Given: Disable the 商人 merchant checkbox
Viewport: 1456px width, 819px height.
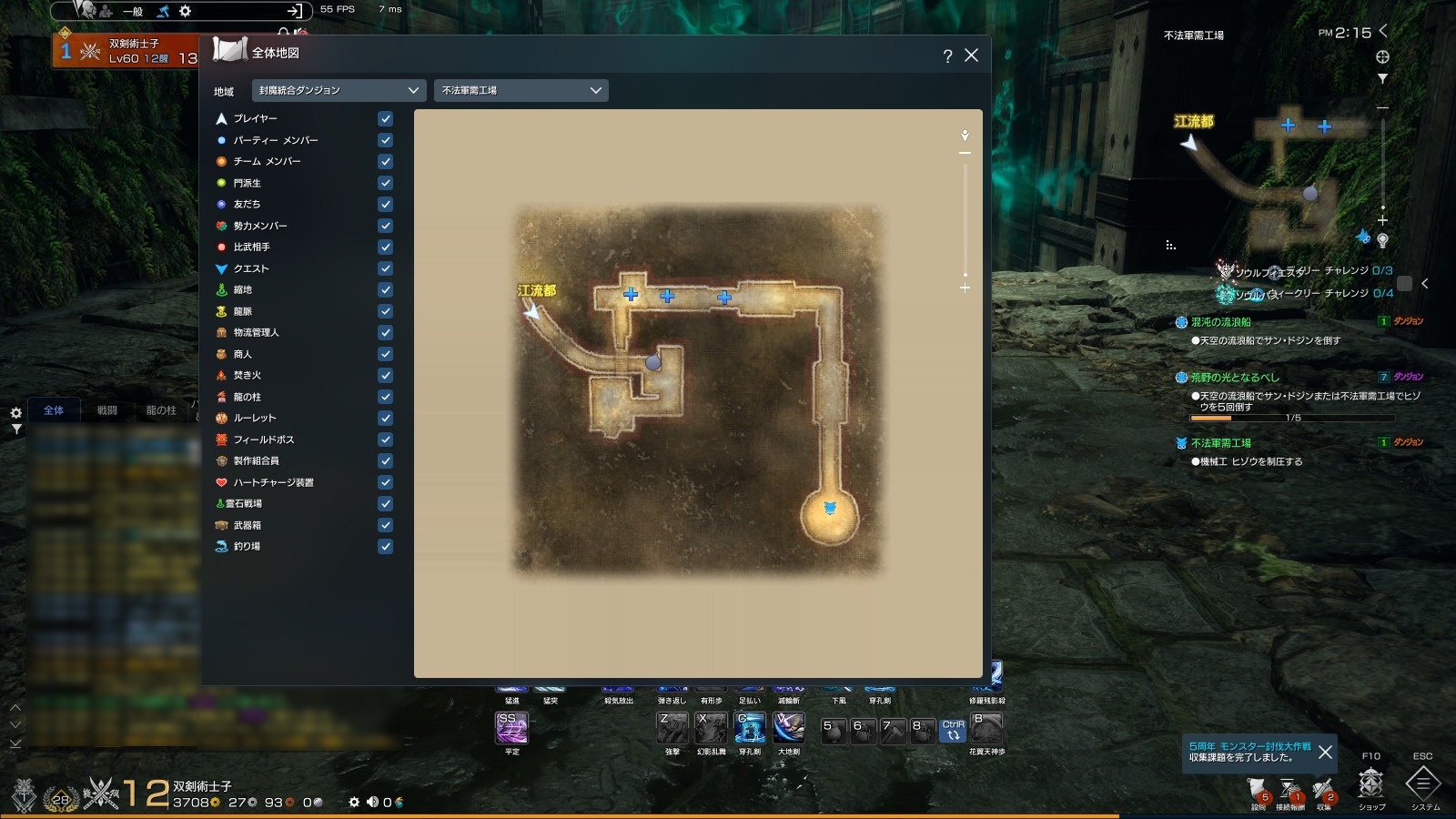Looking at the screenshot, I should point(385,354).
